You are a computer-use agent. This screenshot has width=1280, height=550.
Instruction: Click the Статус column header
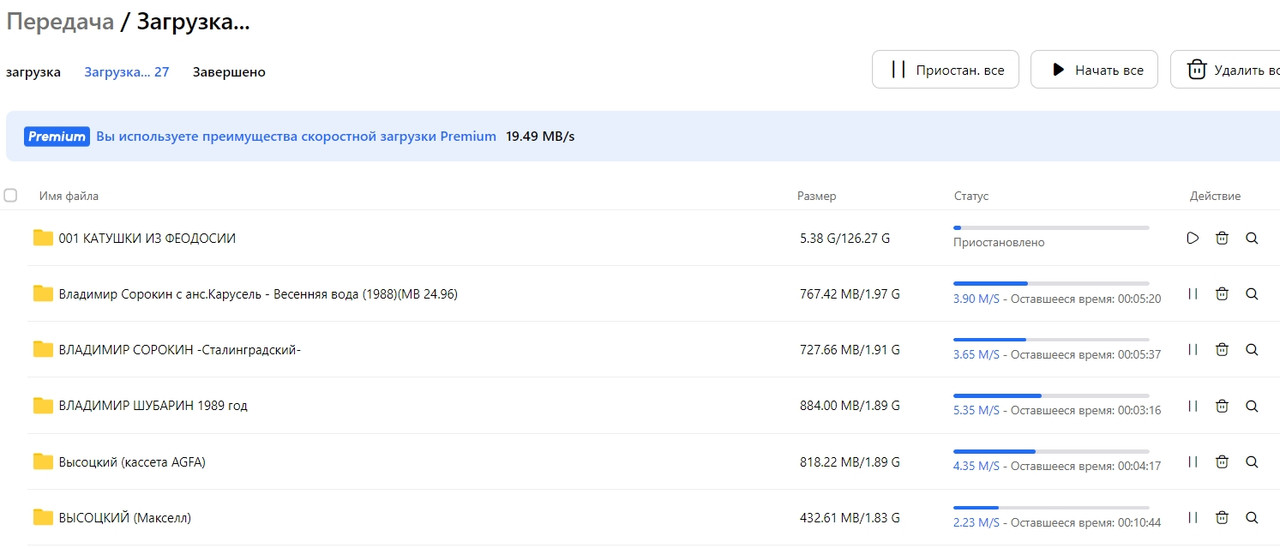(x=971, y=196)
